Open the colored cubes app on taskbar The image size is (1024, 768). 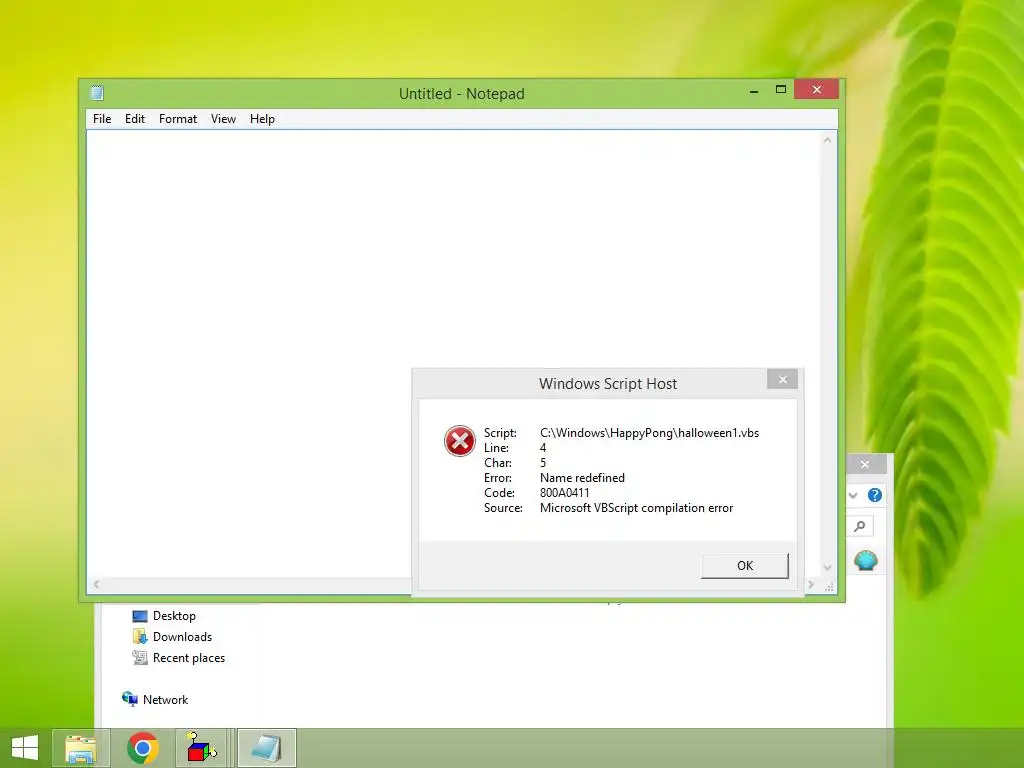coord(202,748)
